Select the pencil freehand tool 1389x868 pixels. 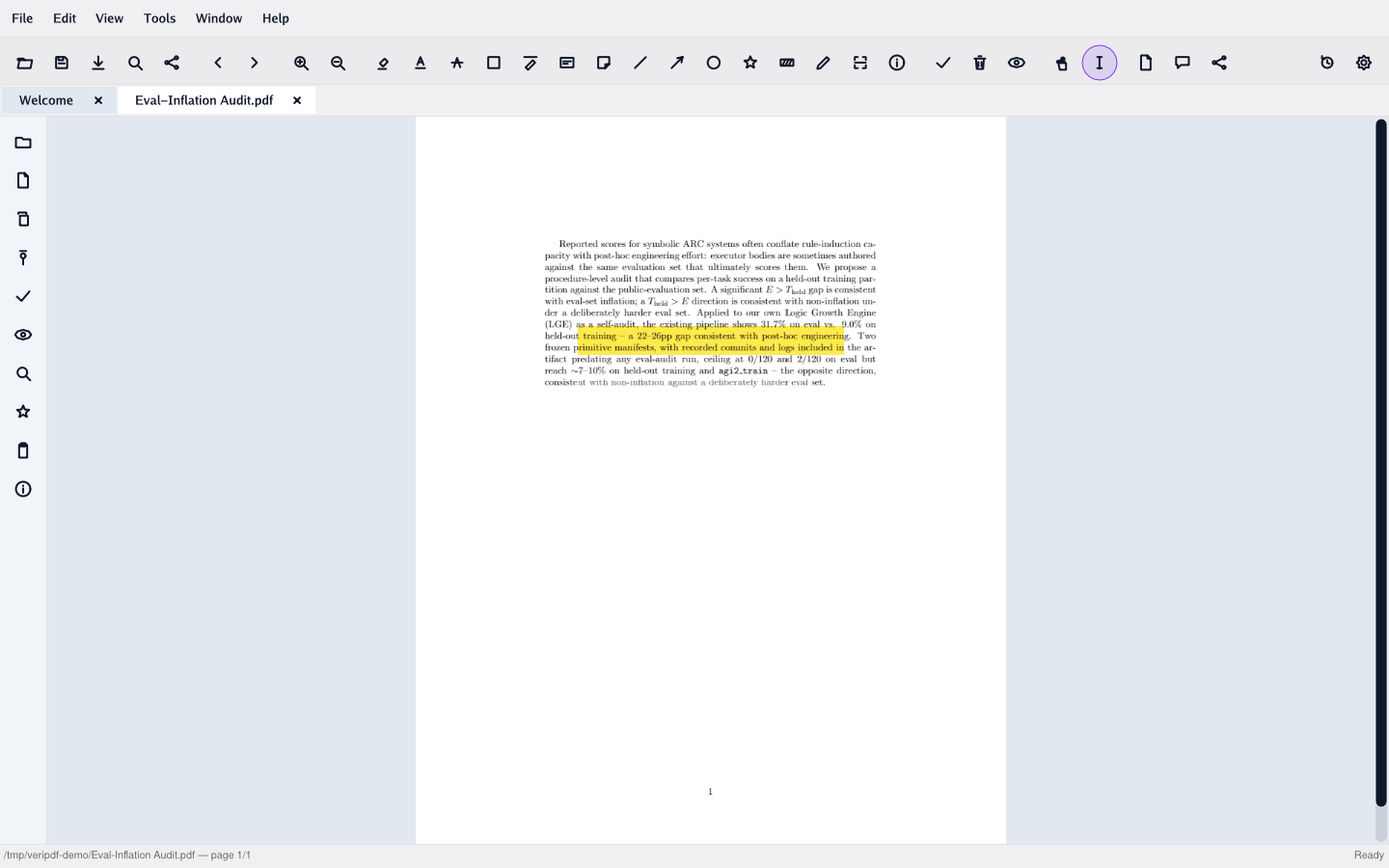[824, 63]
